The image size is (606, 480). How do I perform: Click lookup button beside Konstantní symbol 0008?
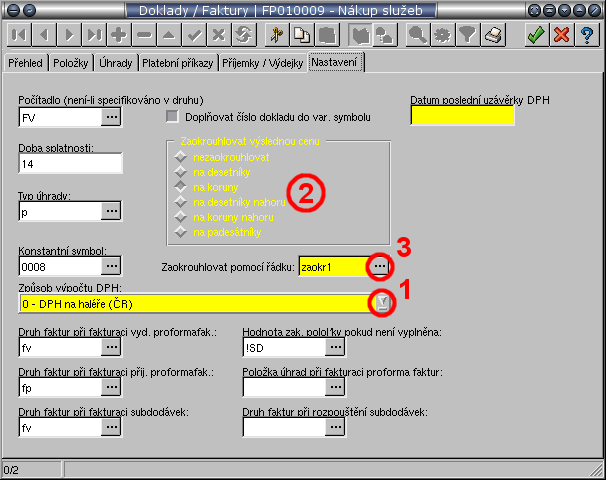pos(111,266)
